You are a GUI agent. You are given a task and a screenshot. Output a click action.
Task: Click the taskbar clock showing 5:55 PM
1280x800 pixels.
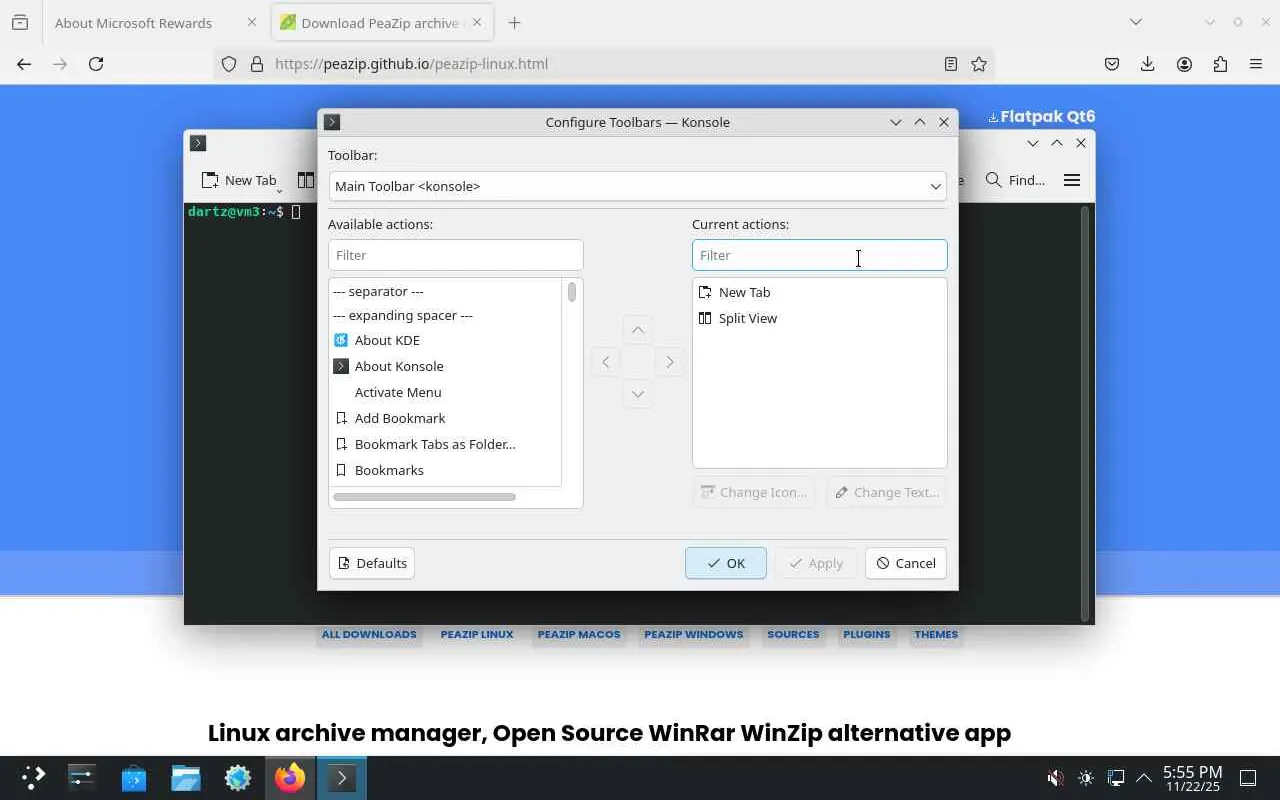tap(1192, 778)
